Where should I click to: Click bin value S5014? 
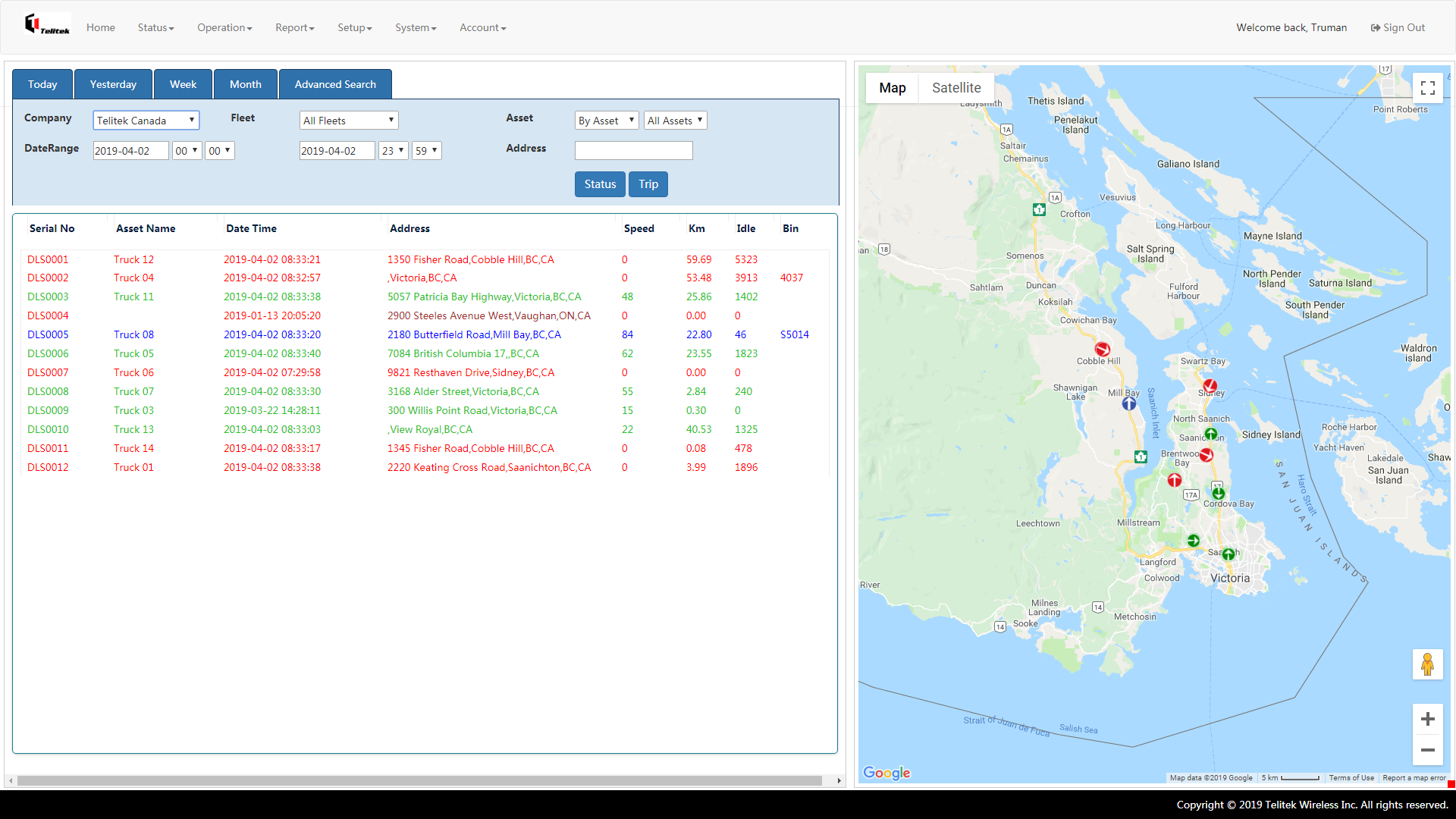(x=795, y=334)
